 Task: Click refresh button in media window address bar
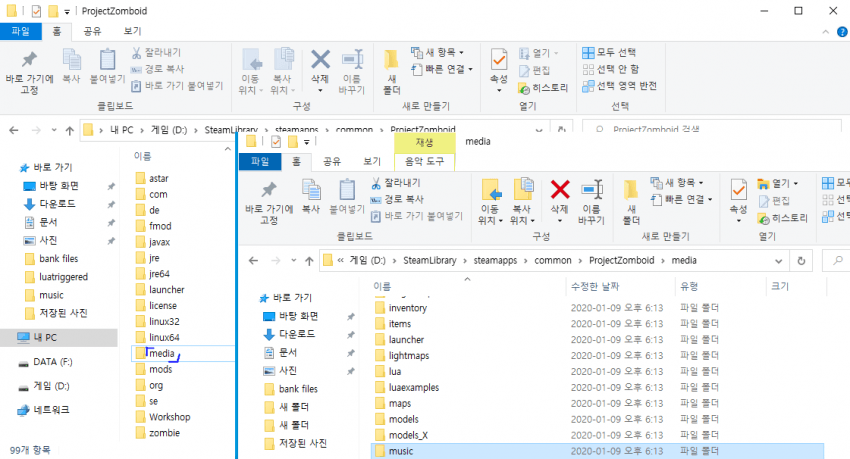point(801,261)
